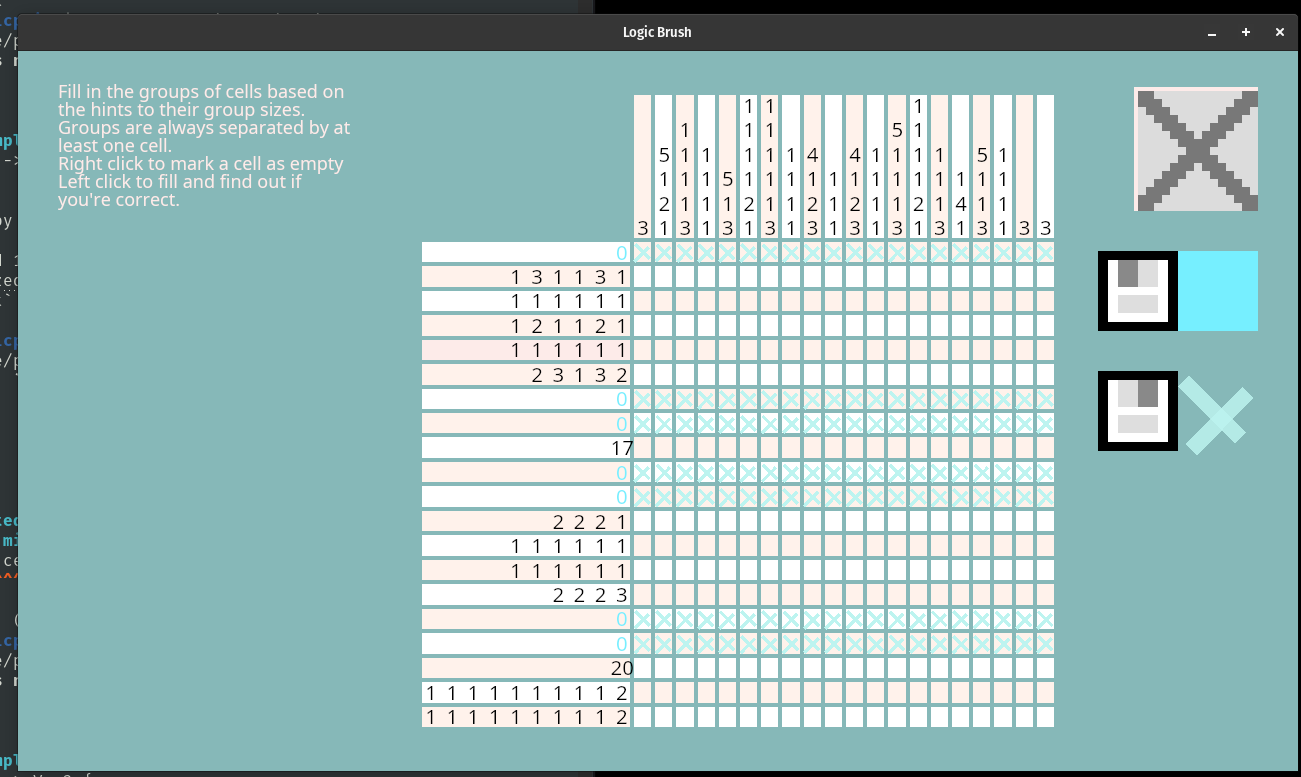Click the gray X puzzle preview thumbnail
The height and width of the screenshot is (777, 1301).
(x=1196, y=150)
